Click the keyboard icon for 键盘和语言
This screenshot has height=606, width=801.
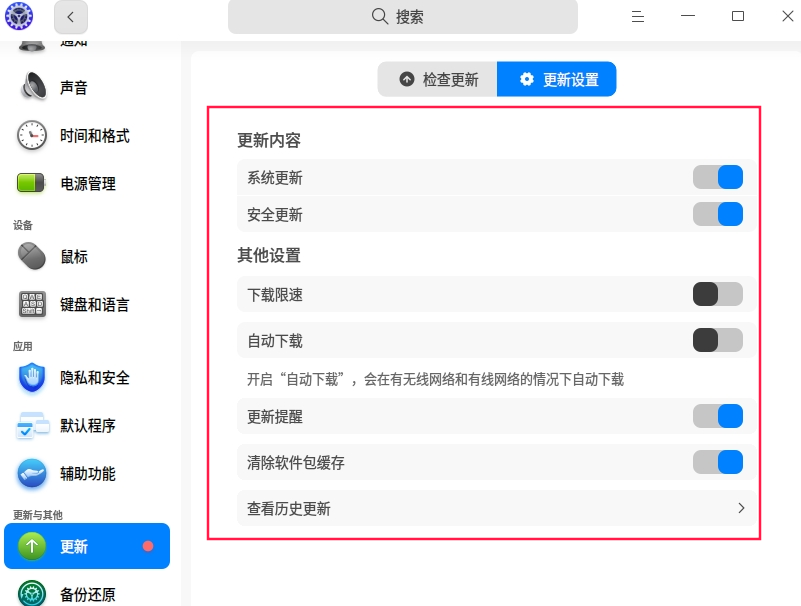click(32, 305)
